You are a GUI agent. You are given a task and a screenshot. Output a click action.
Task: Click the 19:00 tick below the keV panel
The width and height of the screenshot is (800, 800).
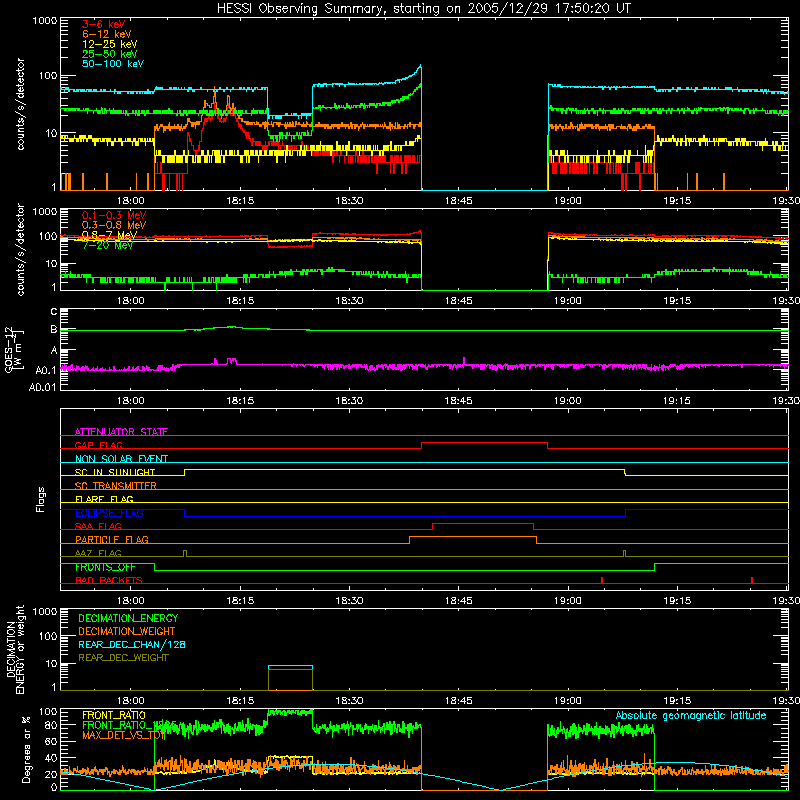tap(567, 201)
